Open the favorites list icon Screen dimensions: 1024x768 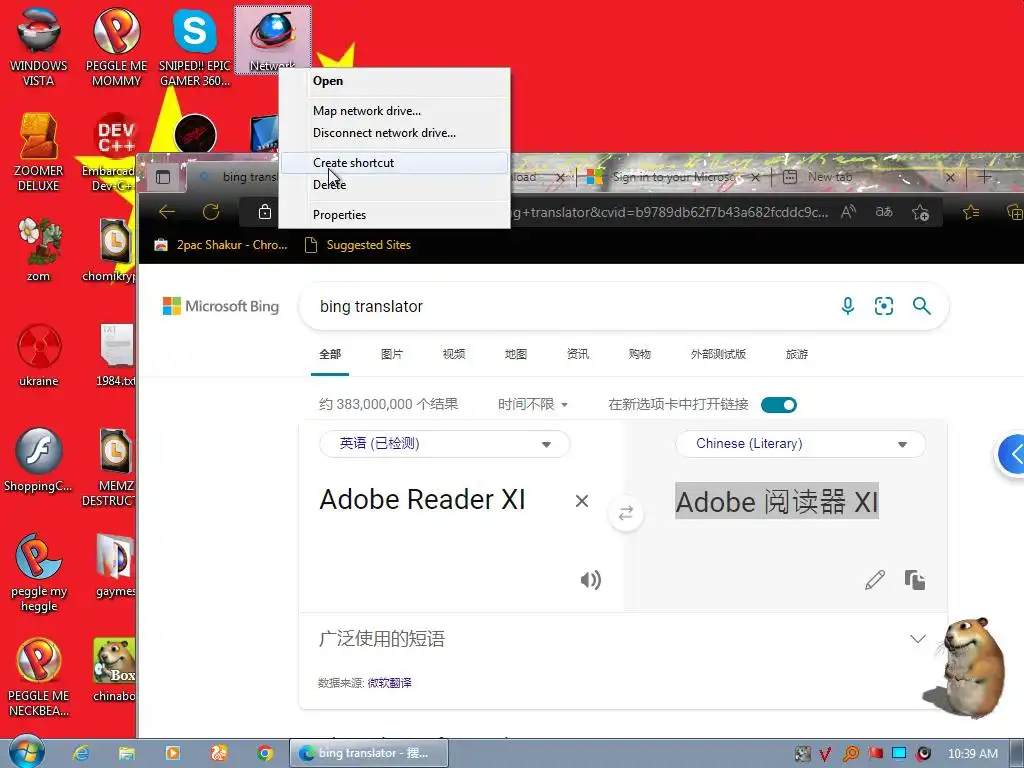coord(971,212)
